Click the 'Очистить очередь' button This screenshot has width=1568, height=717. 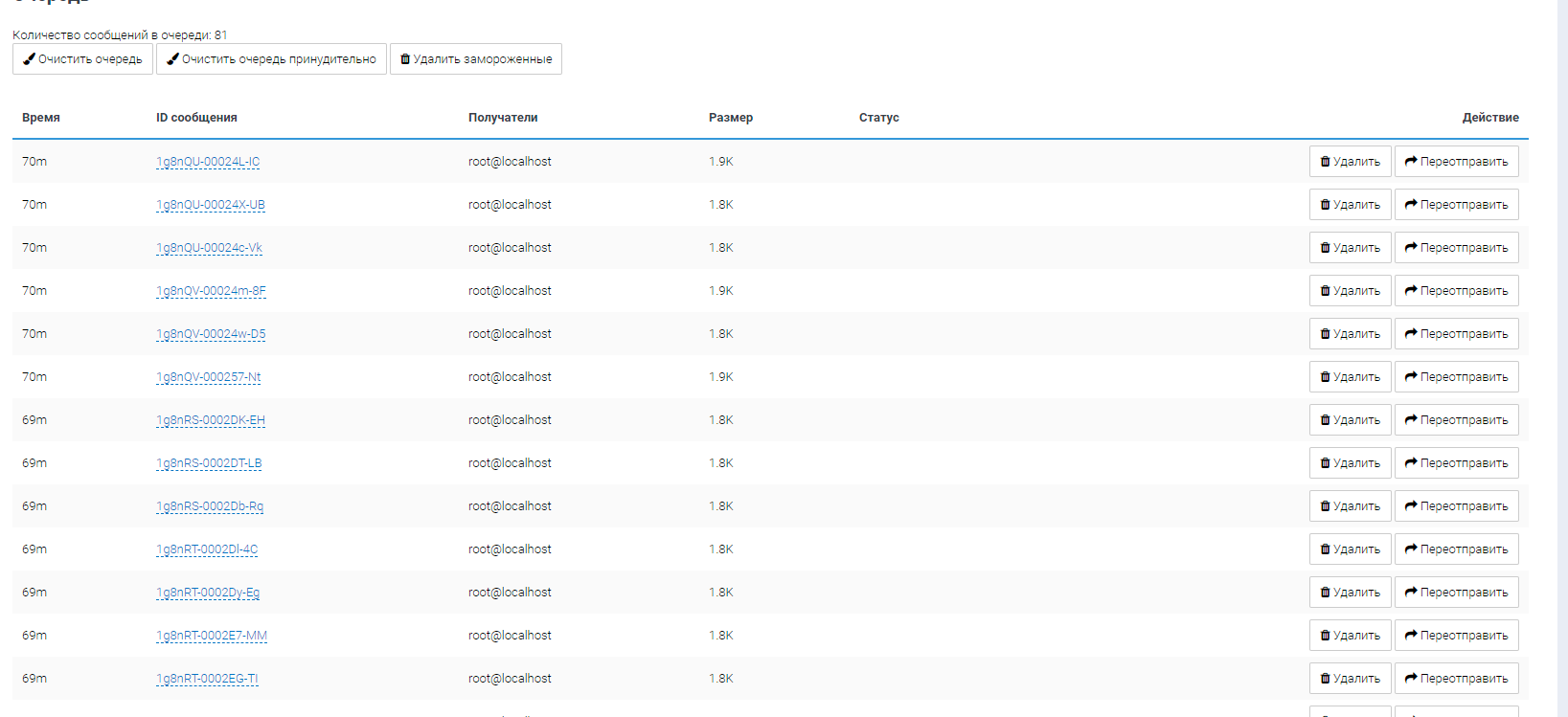[x=82, y=59]
